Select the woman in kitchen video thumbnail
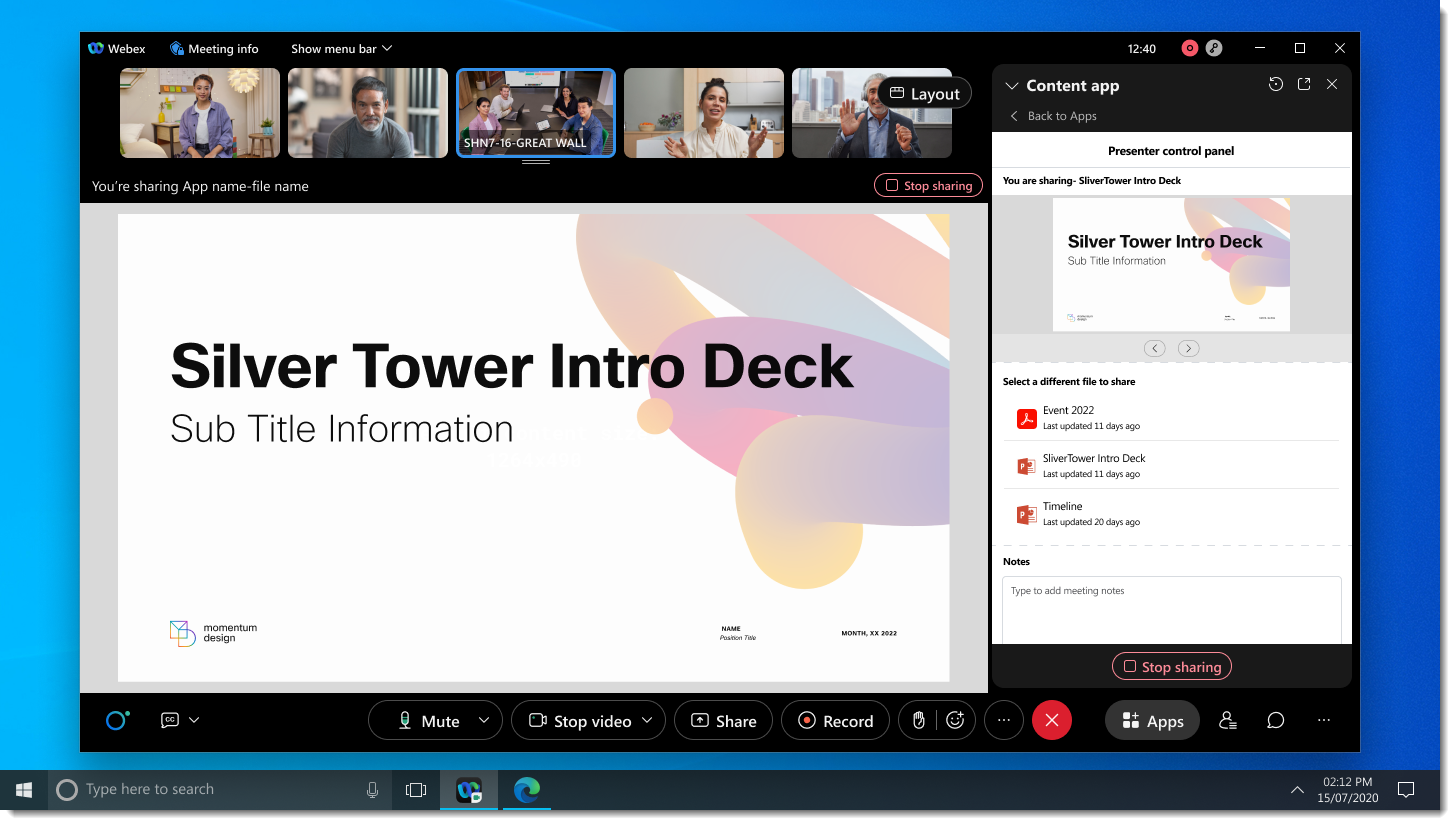Image resolution: width=1455 pixels, height=825 pixels. [x=704, y=113]
